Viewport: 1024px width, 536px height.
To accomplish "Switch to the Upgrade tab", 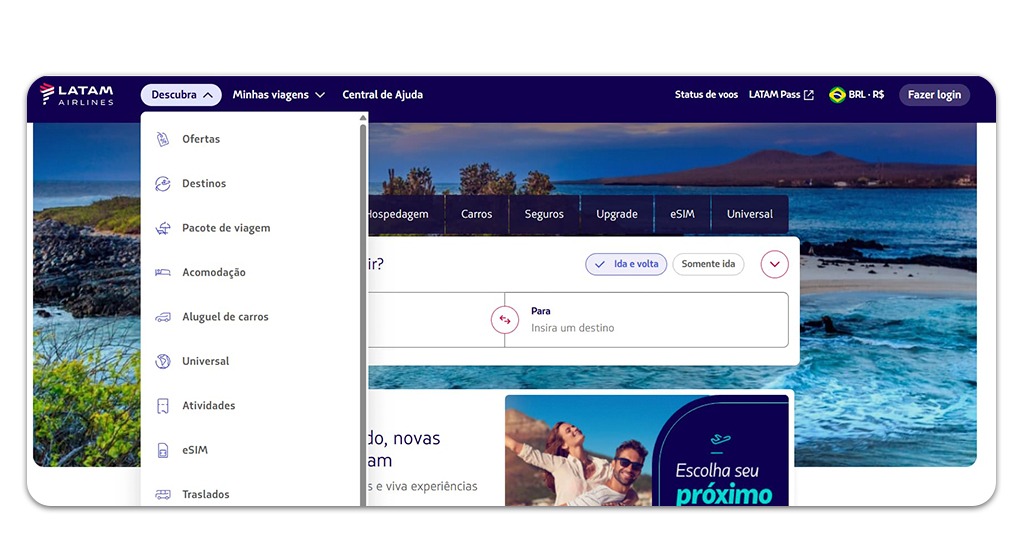I will tap(616, 214).
